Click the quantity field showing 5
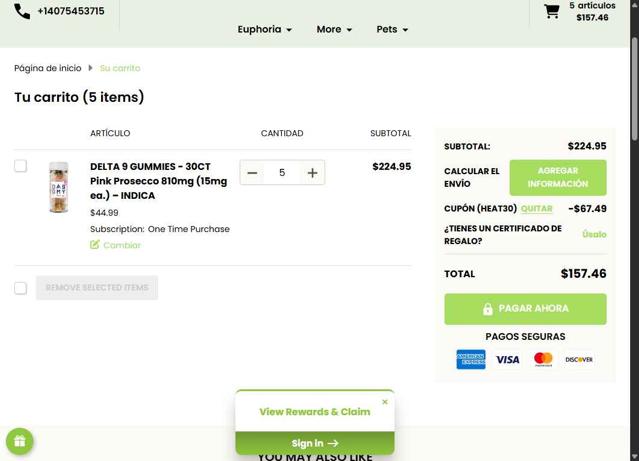The image size is (639, 461). [x=282, y=173]
